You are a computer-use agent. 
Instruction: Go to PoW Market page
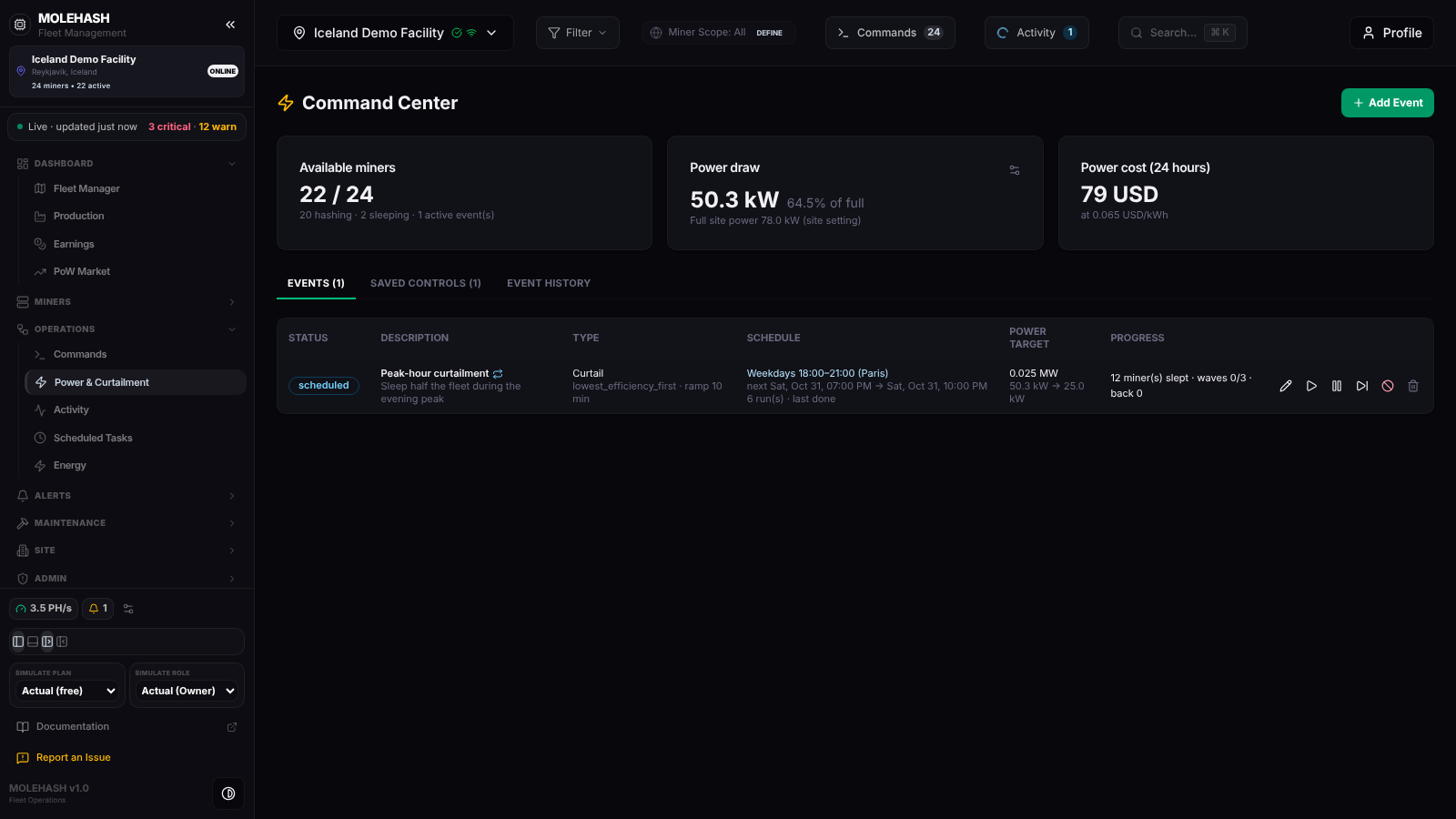(136, 272)
